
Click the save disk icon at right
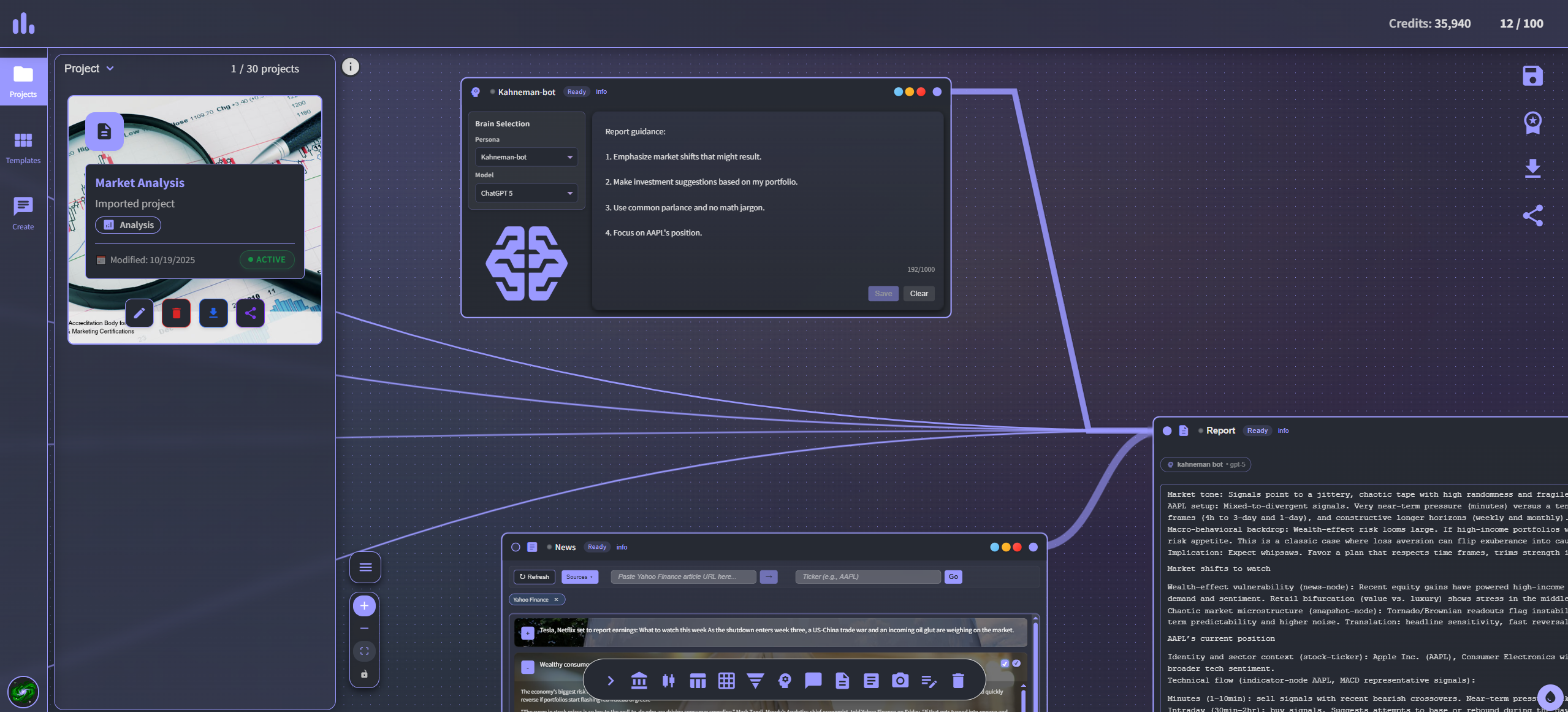click(x=1532, y=76)
